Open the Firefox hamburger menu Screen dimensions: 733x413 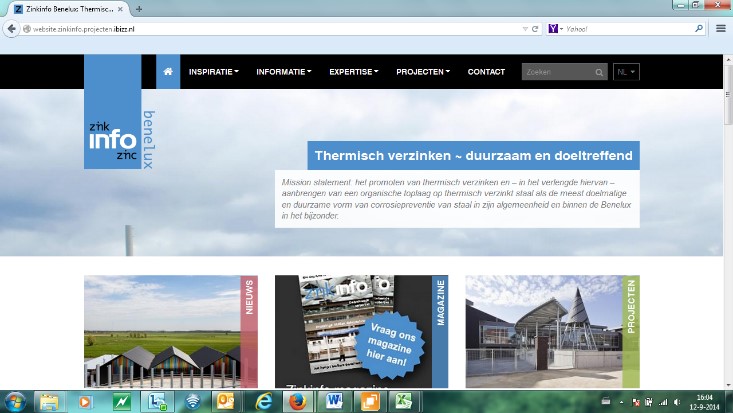tap(721, 29)
